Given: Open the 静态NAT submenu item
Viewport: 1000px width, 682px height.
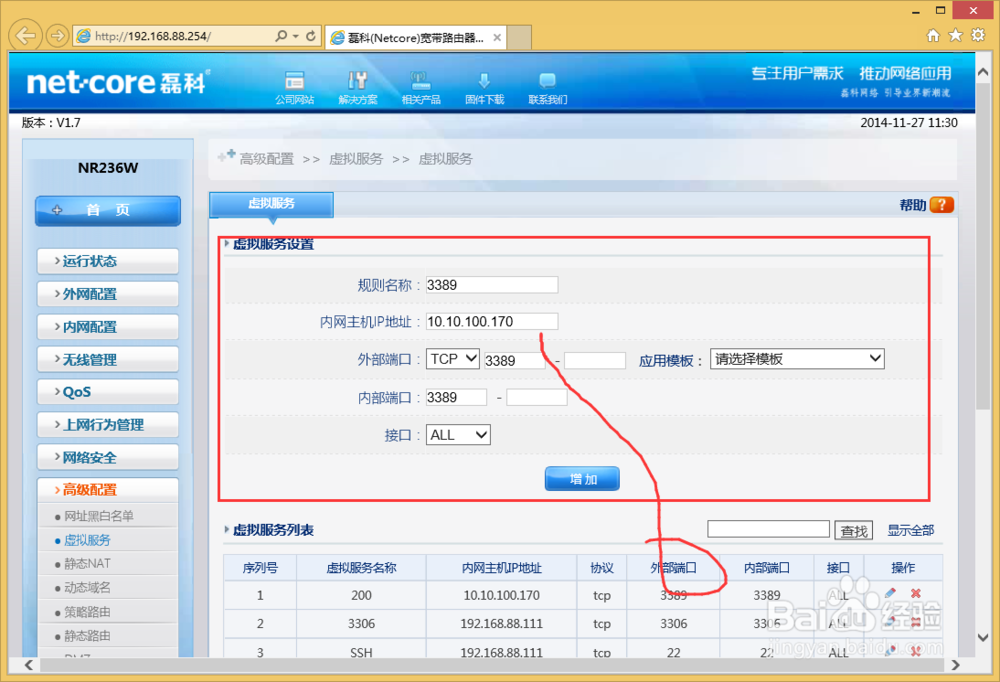Looking at the screenshot, I should pos(87,564).
